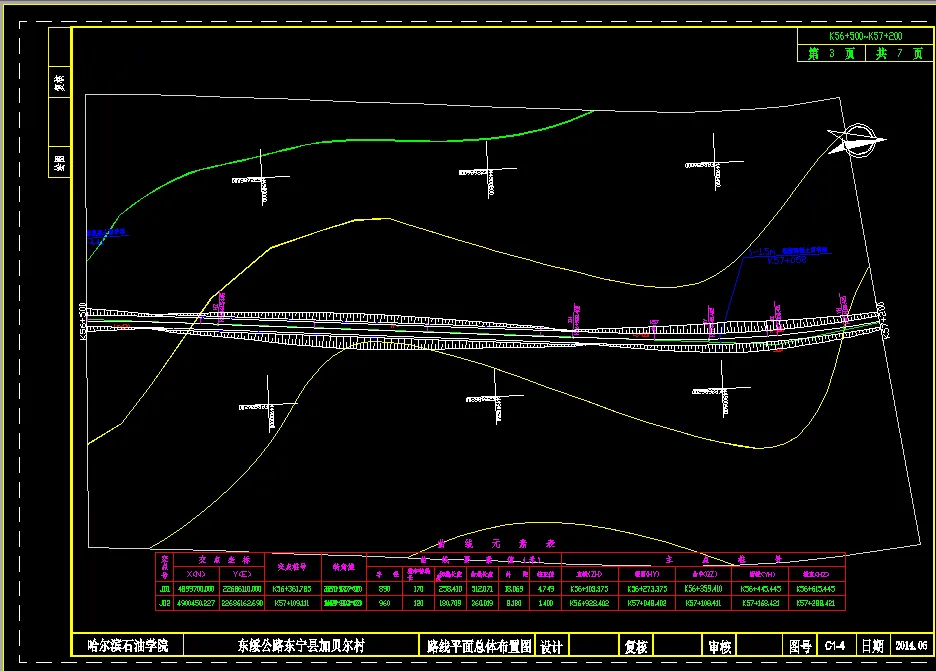Select the 东绥公路东宁县加贝尔村 project title
The image size is (936, 671).
tap(301, 645)
